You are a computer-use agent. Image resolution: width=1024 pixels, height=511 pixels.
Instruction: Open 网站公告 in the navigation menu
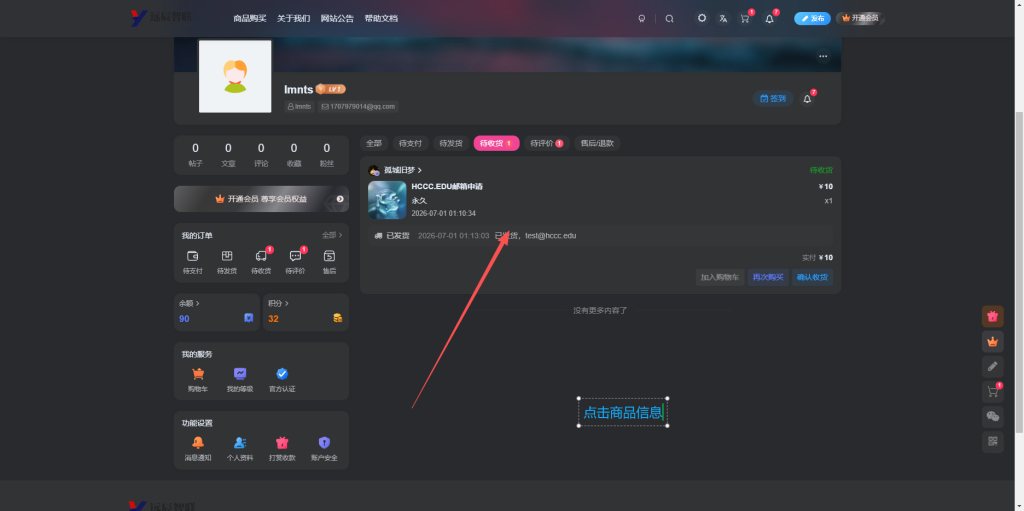pyautogui.click(x=337, y=18)
